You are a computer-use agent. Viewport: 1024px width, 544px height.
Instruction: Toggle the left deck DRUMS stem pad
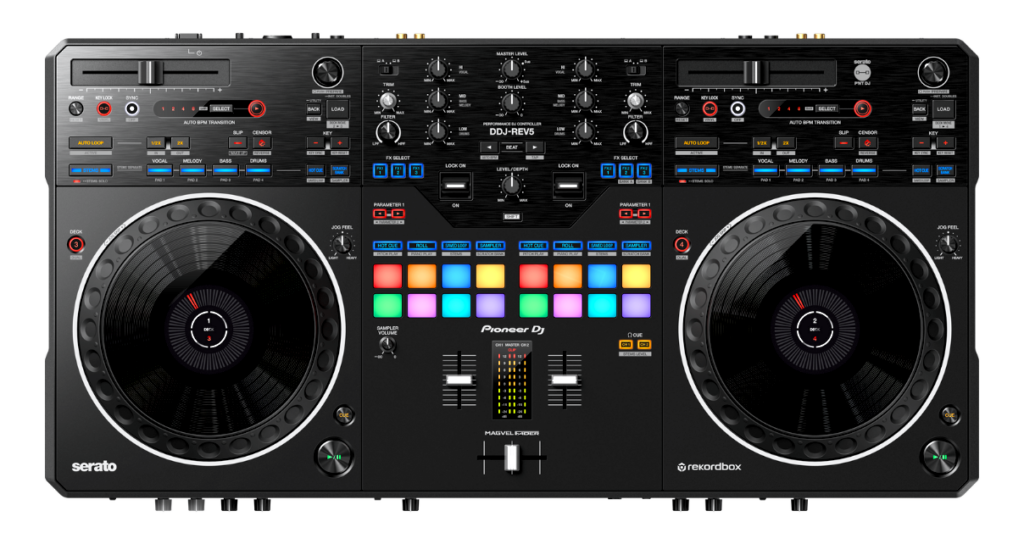(x=258, y=170)
